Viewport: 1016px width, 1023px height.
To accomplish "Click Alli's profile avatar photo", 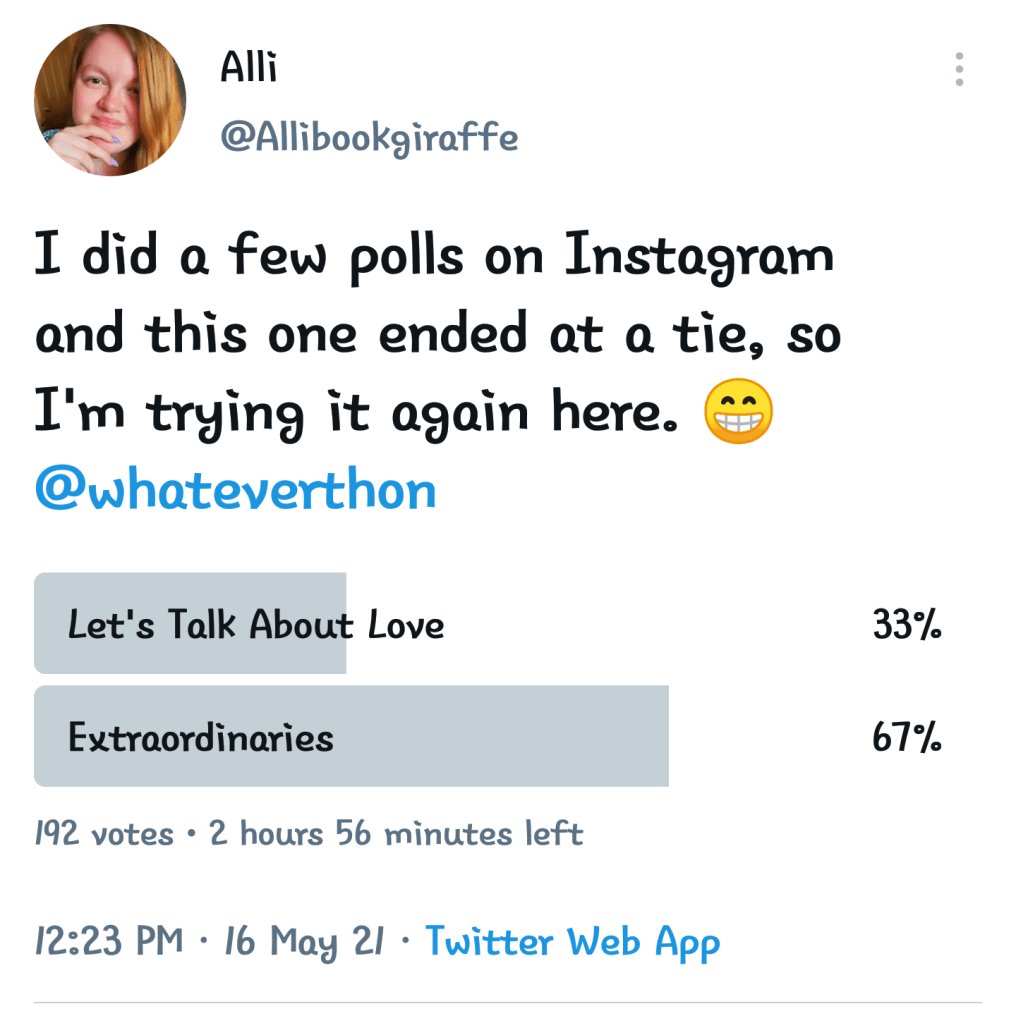I will (x=110, y=100).
